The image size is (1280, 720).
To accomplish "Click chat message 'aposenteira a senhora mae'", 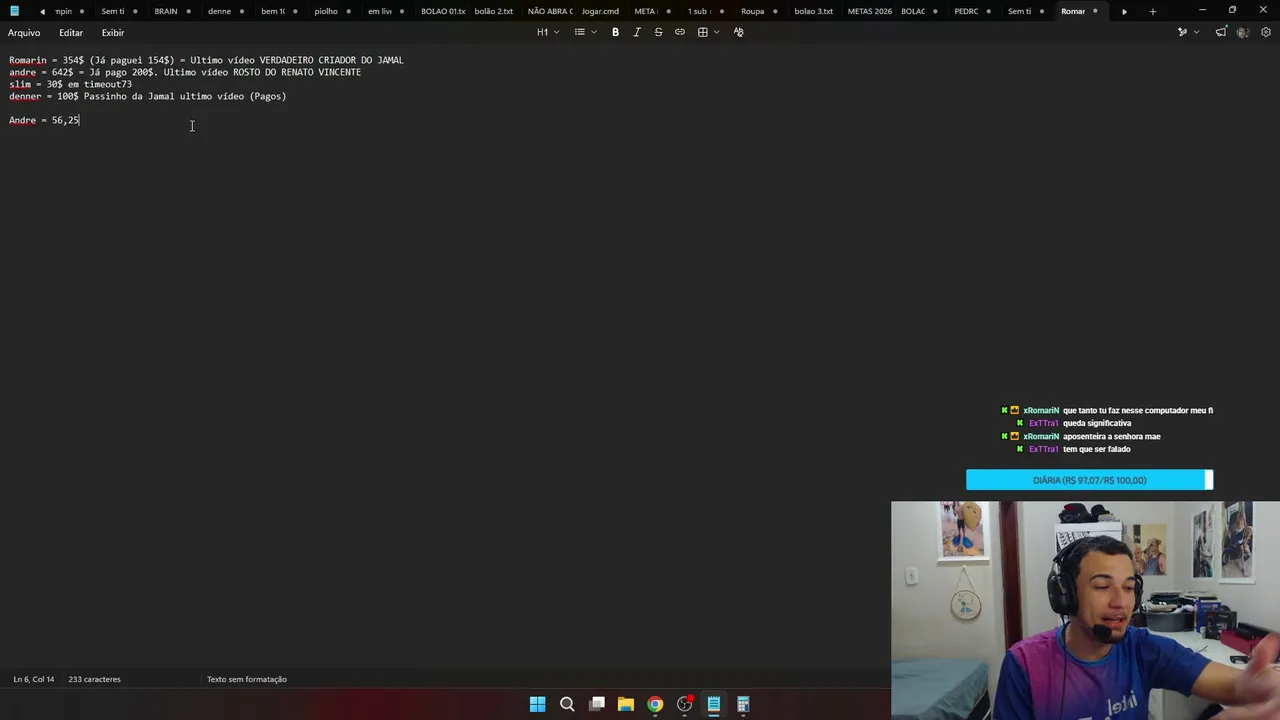I will click(1112, 436).
